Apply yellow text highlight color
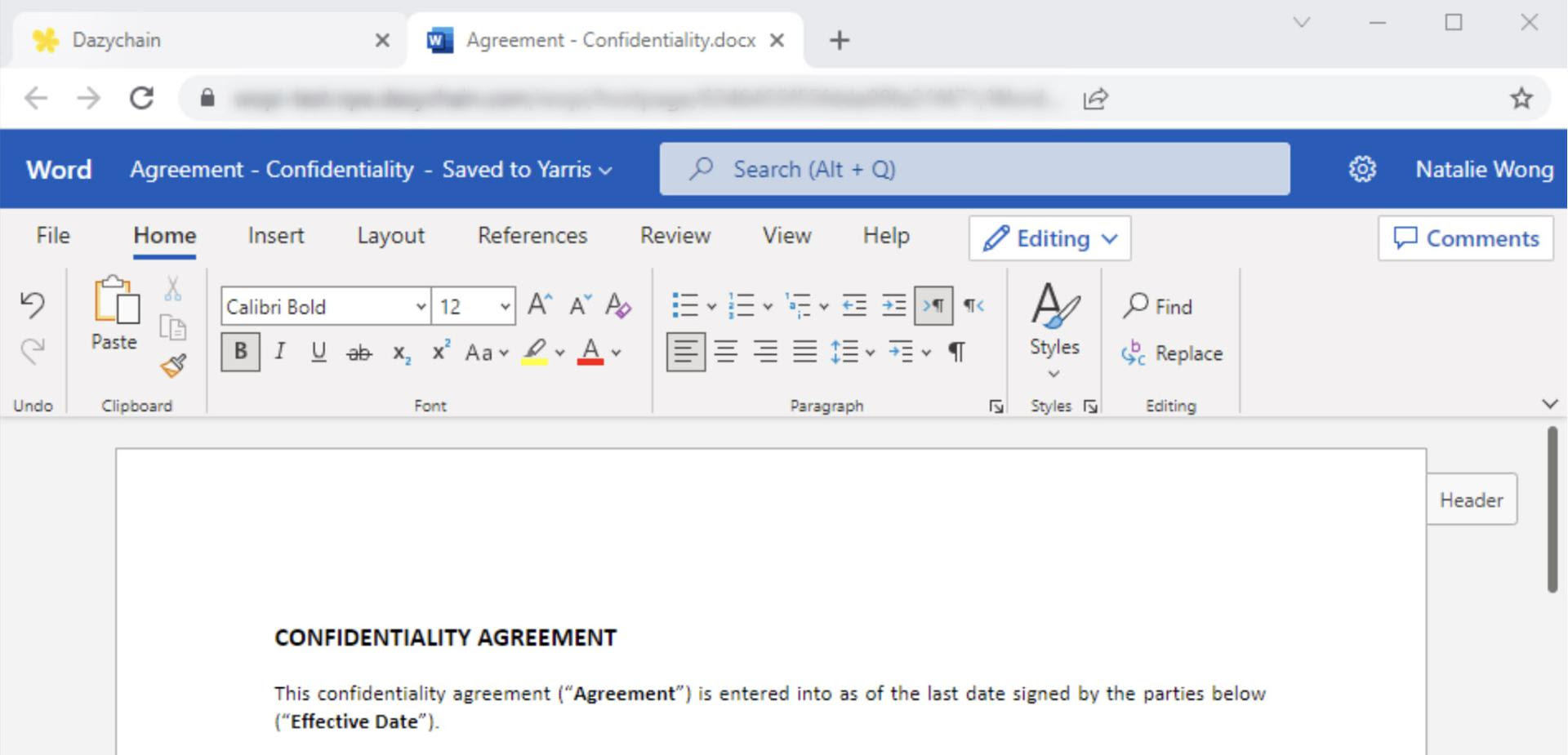Screen dimensions: 1568x755 pyautogui.click(x=535, y=352)
